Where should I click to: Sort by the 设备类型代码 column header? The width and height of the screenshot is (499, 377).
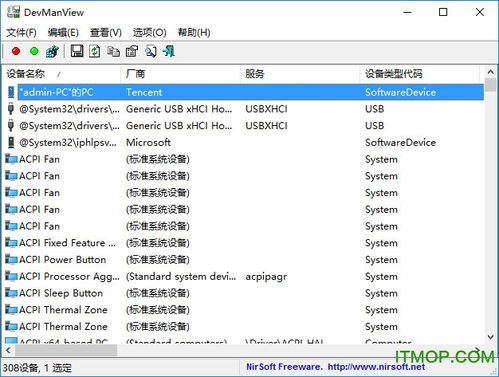point(420,74)
